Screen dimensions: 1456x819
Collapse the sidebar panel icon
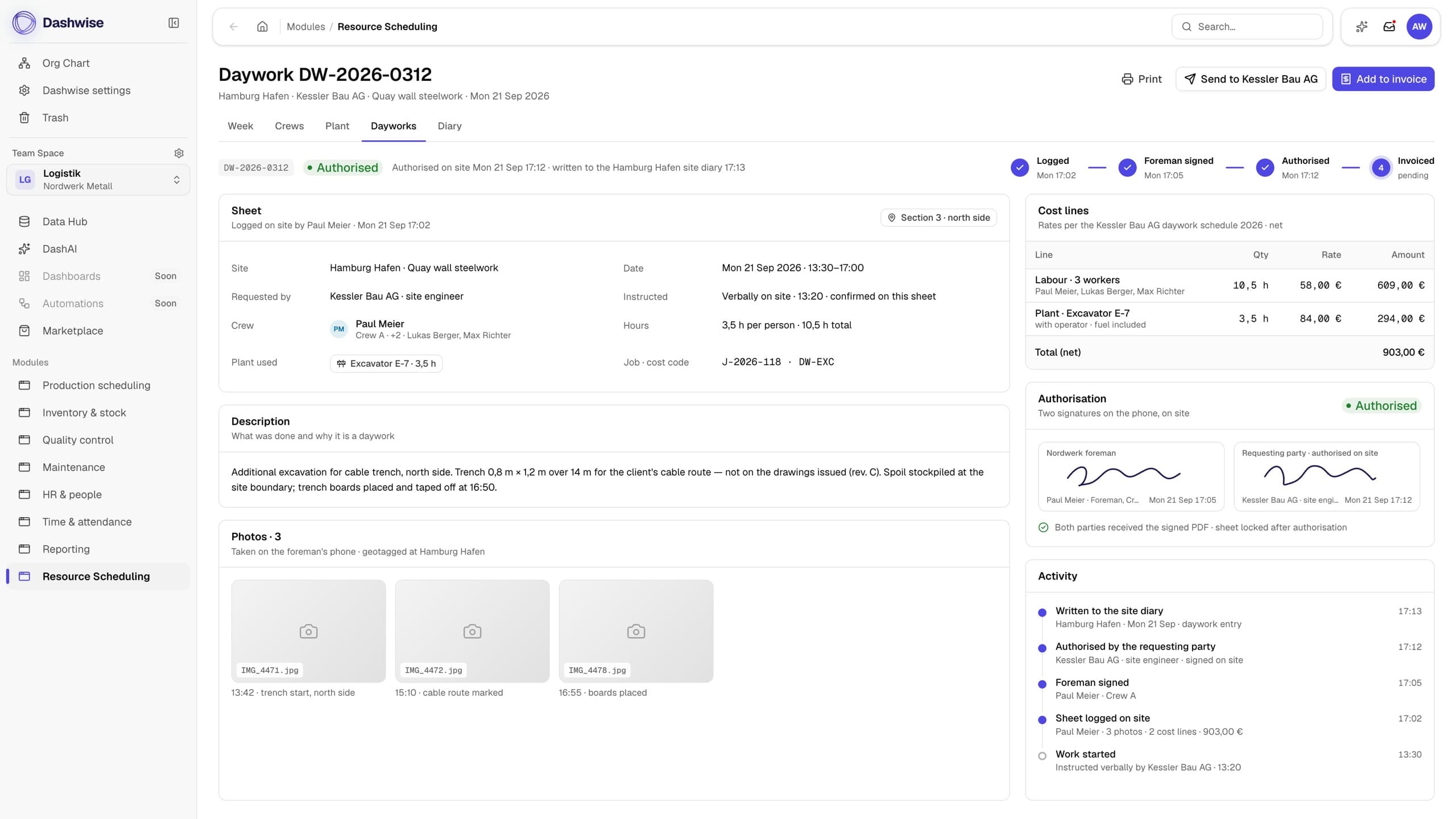[x=173, y=23]
